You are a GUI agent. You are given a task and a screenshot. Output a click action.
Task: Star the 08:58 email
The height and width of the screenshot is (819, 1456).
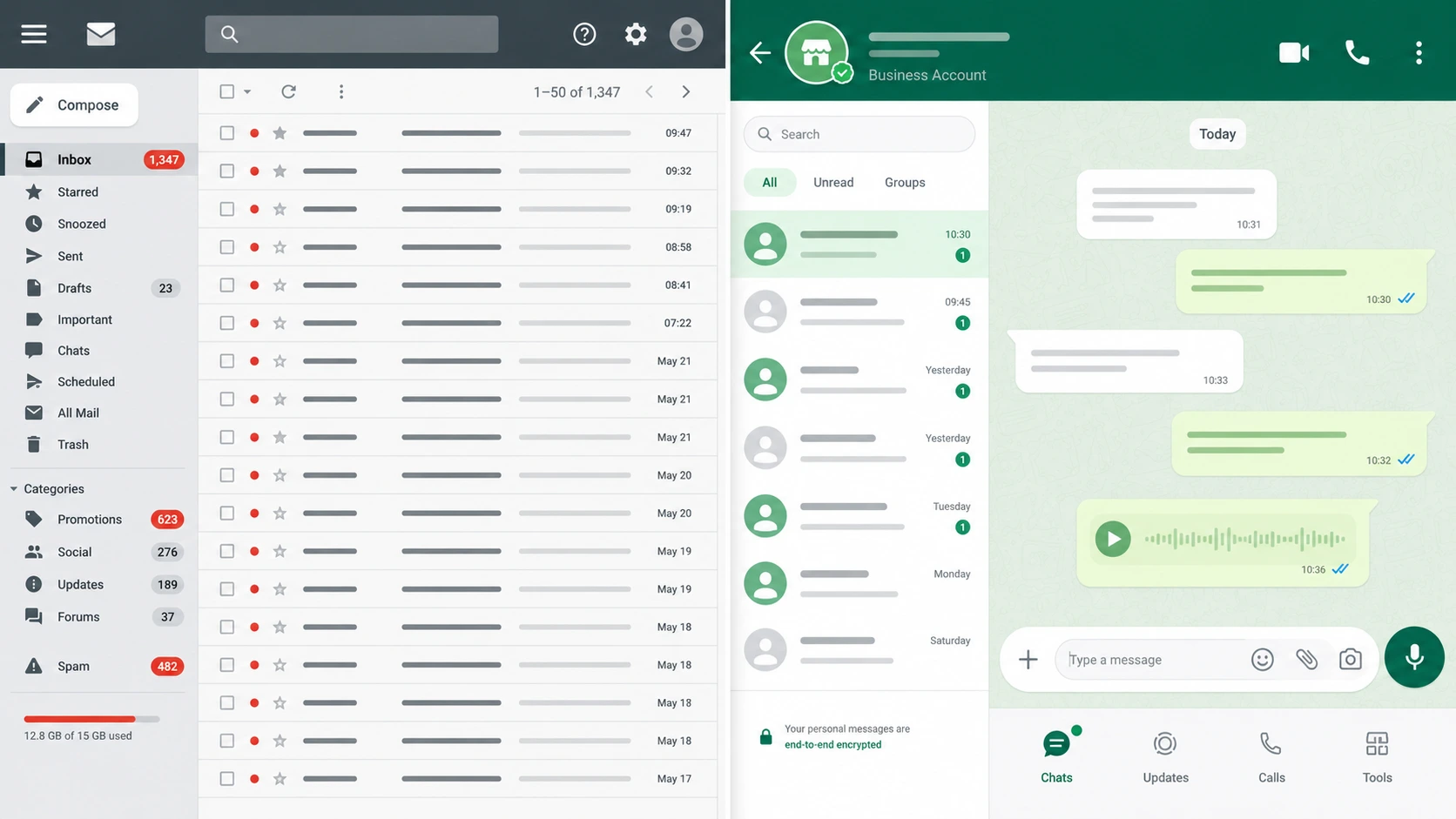point(280,247)
